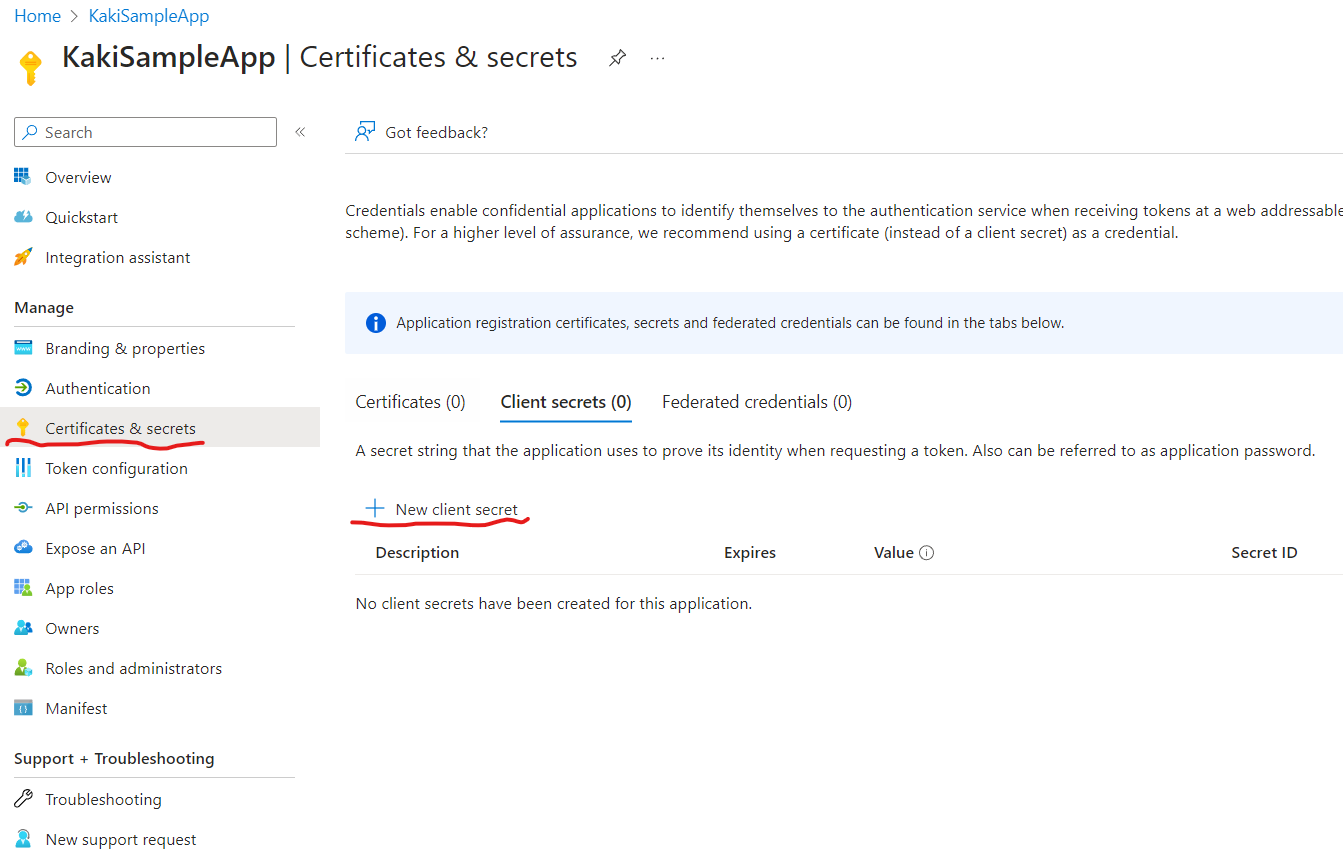Image resolution: width=1343 pixels, height=864 pixels.
Task: Click the large key icon by app title
Action: [31, 68]
